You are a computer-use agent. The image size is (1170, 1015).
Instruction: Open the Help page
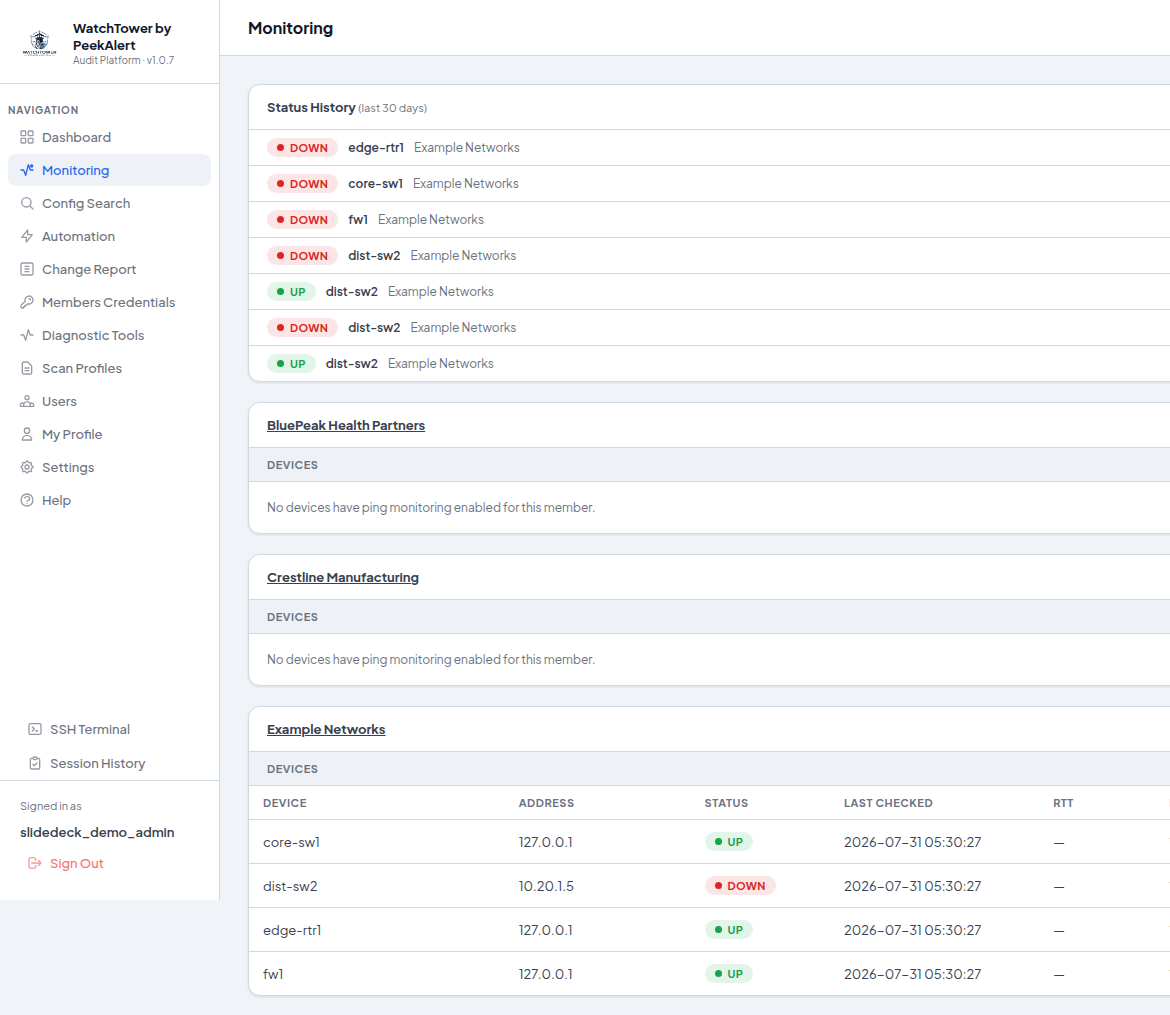tap(109, 500)
